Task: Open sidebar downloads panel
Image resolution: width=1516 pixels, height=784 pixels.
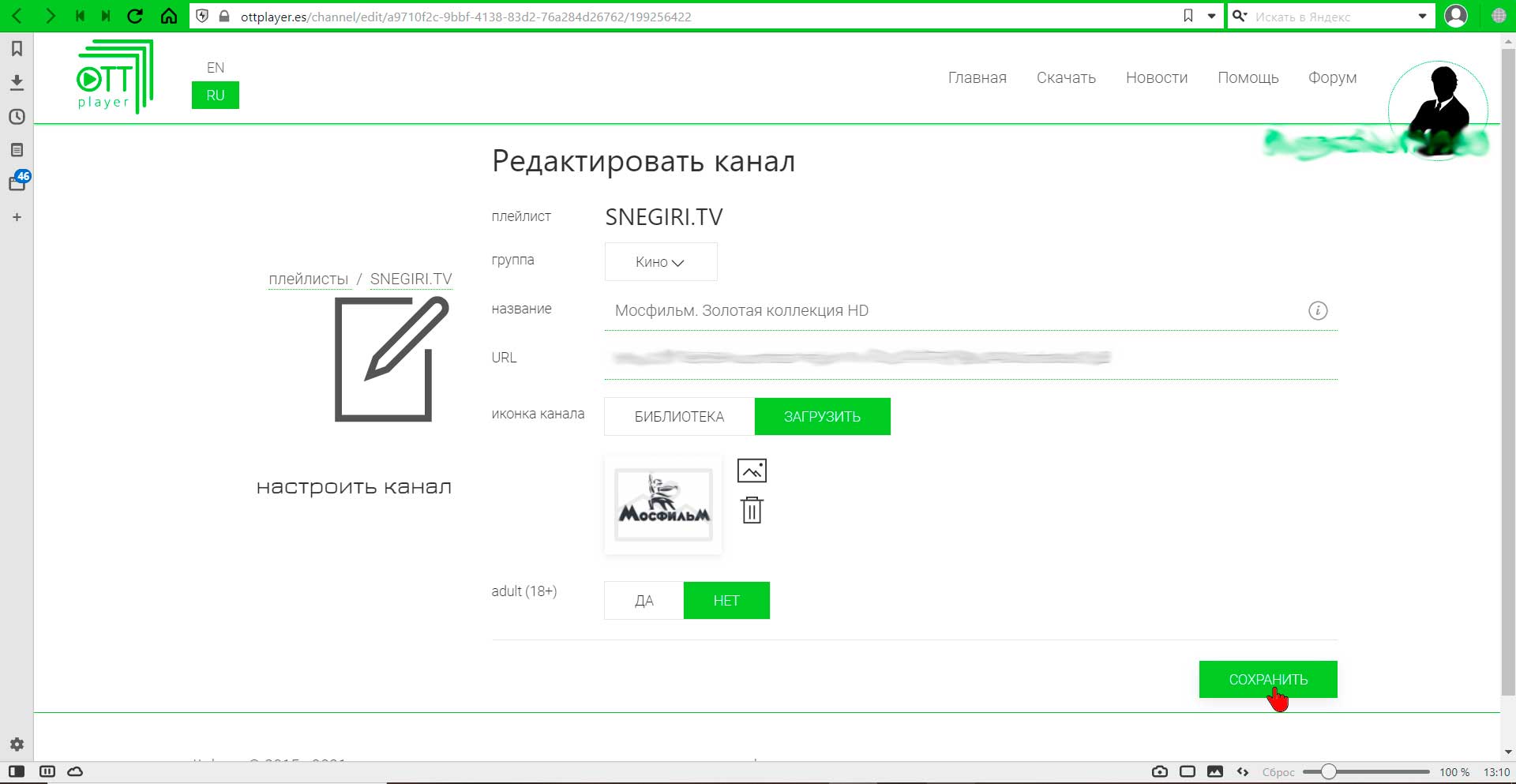Action: point(17,82)
